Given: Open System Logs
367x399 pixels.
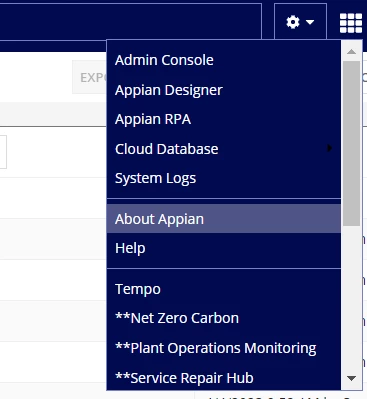Looking at the screenshot, I should (x=224, y=178).
